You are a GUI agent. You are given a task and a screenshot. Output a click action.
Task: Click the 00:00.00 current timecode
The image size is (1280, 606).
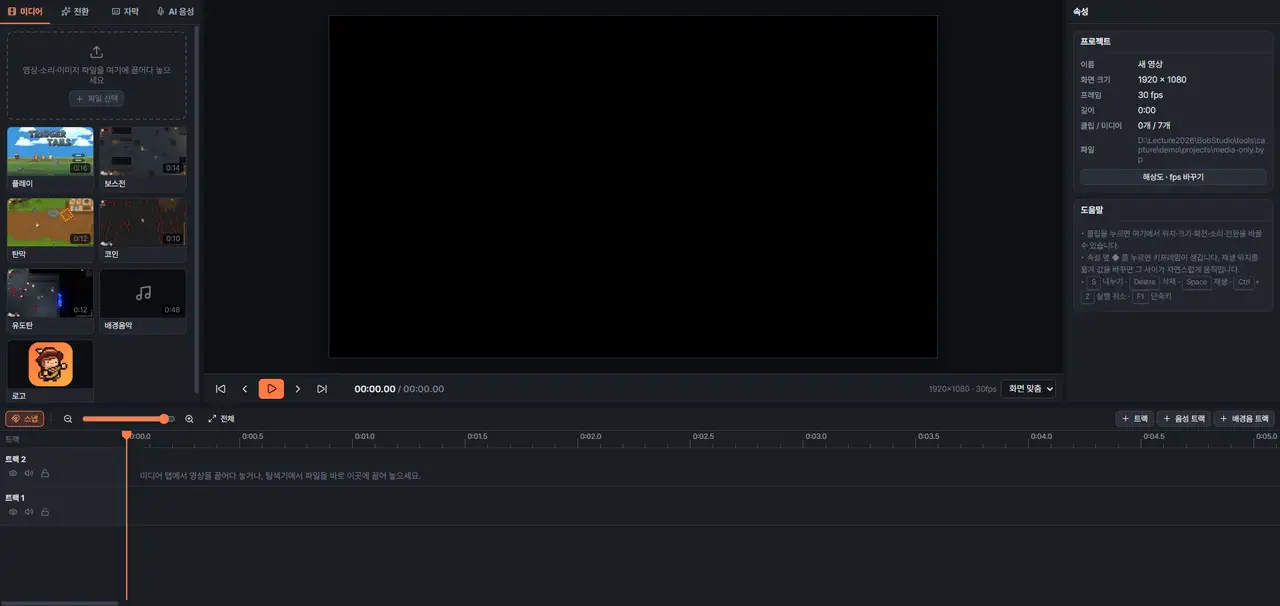point(375,389)
